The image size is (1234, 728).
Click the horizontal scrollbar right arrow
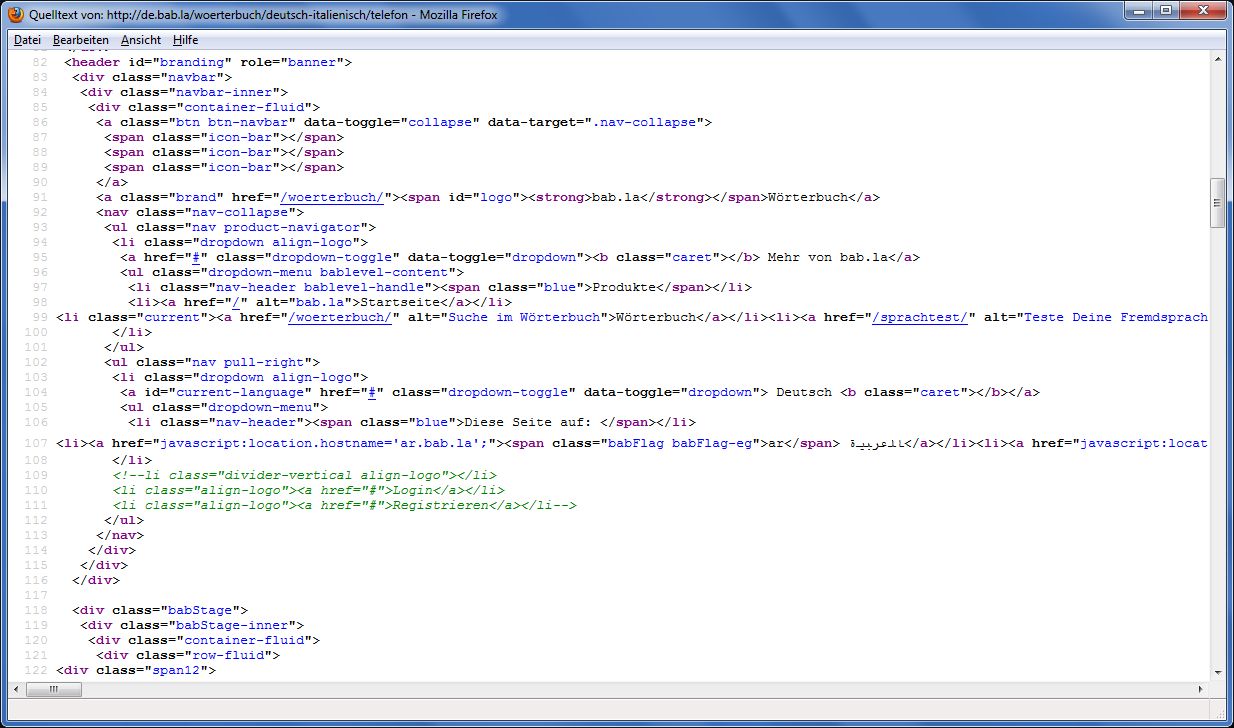pos(1200,690)
